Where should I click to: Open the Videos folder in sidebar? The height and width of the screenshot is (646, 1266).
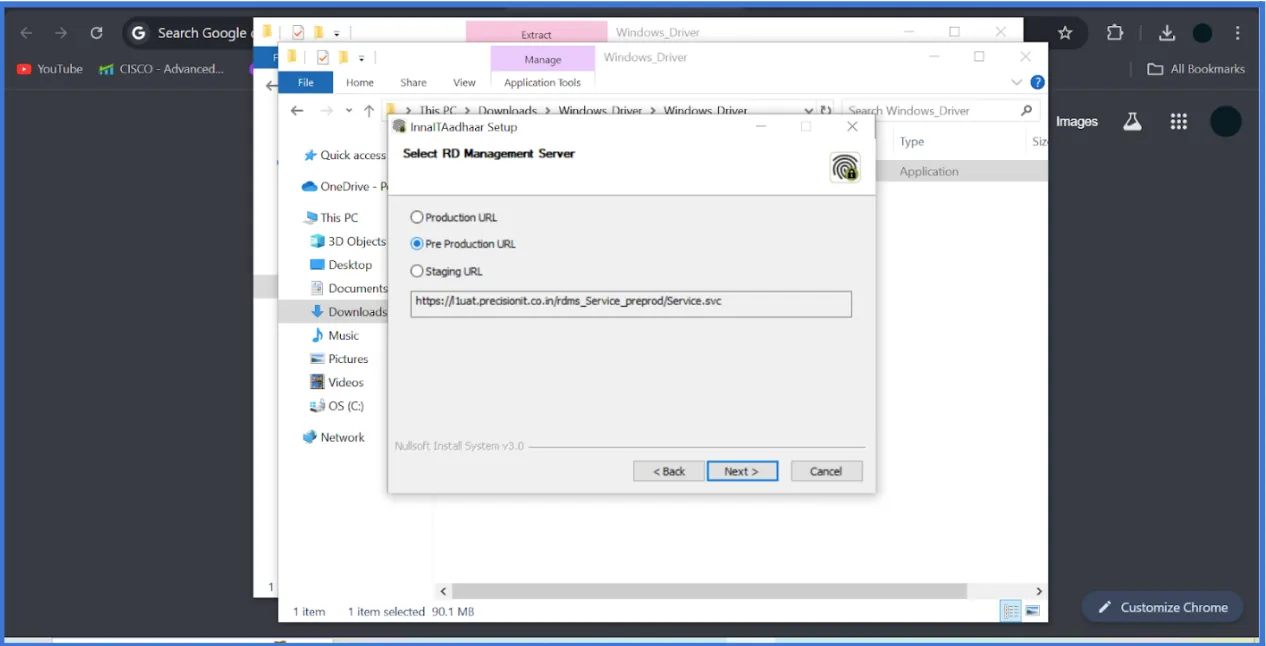coord(337,382)
